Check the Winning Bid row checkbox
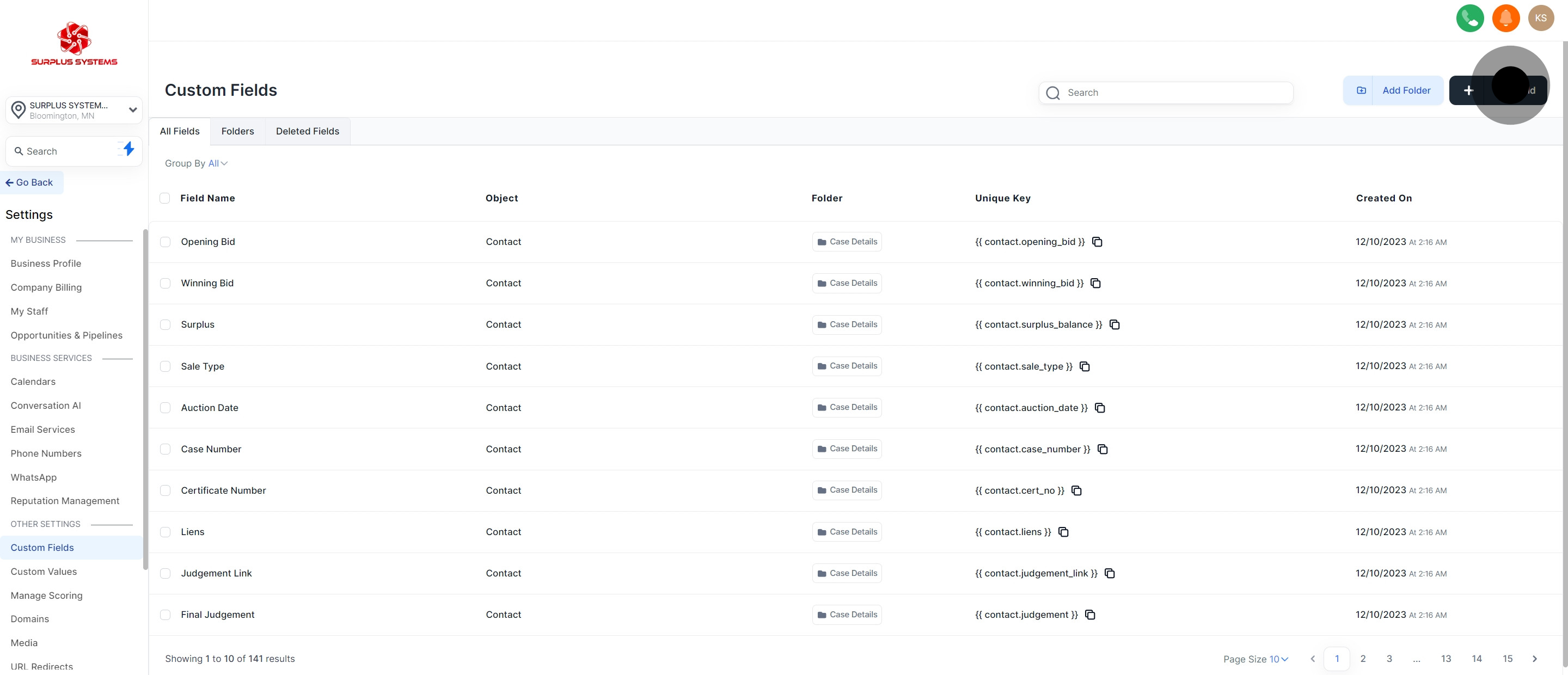Image resolution: width=1568 pixels, height=675 pixels. 165,284
